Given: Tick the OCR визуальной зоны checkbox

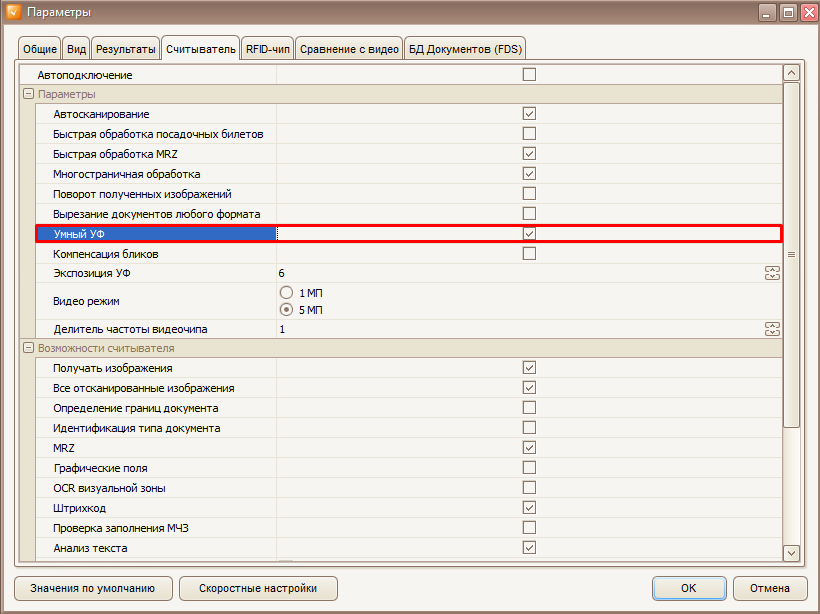Looking at the screenshot, I should point(529,487).
